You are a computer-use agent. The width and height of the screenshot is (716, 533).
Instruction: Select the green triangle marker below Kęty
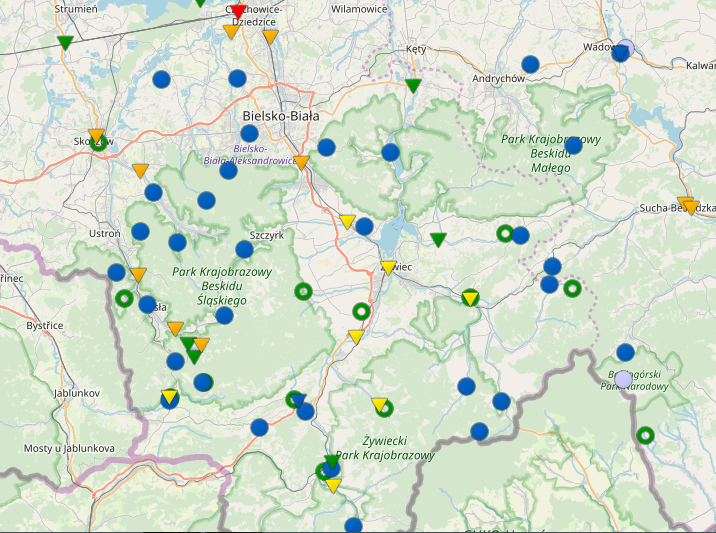click(x=413, y=85)
